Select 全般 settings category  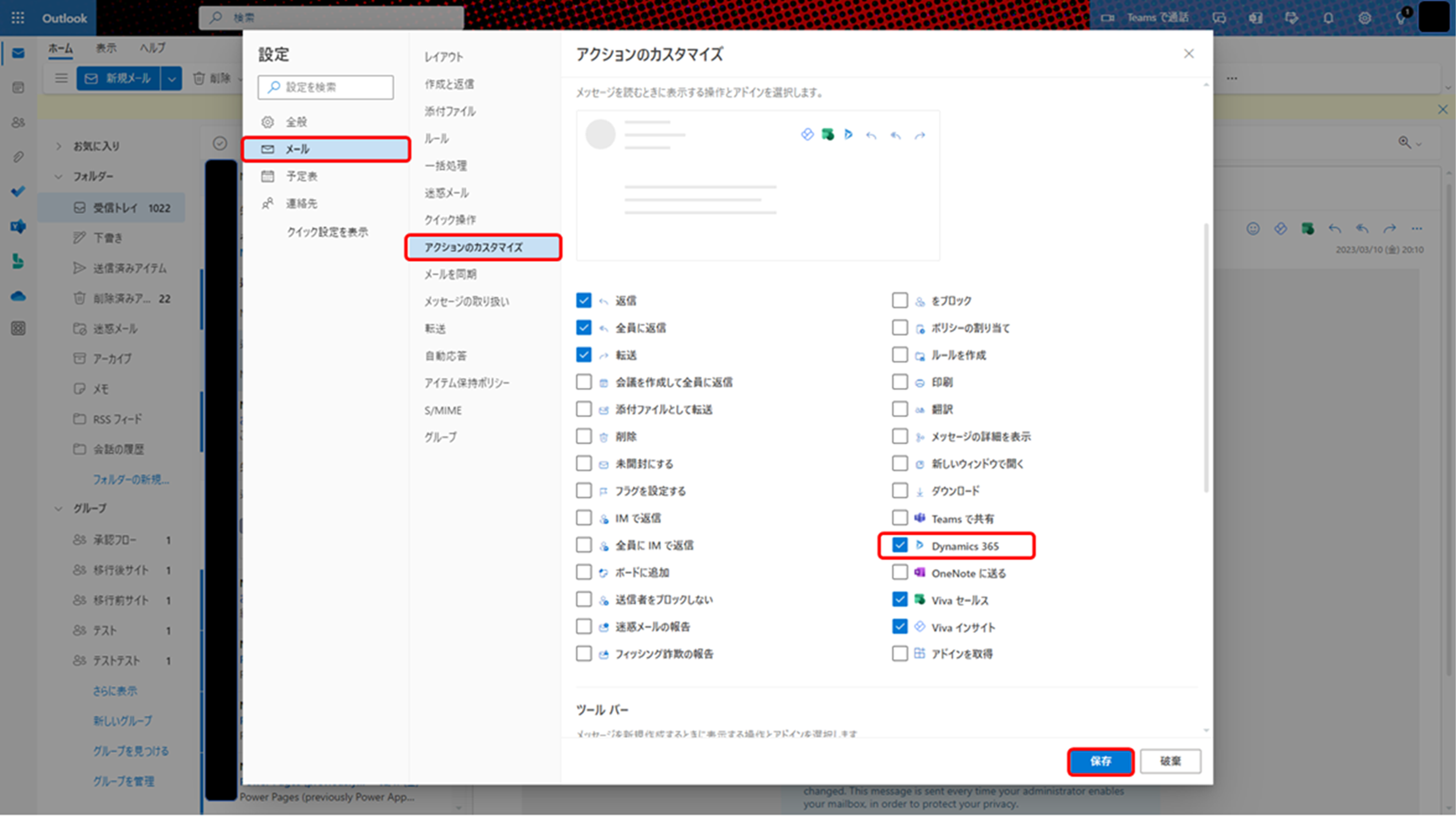click(x=326, y=122)
